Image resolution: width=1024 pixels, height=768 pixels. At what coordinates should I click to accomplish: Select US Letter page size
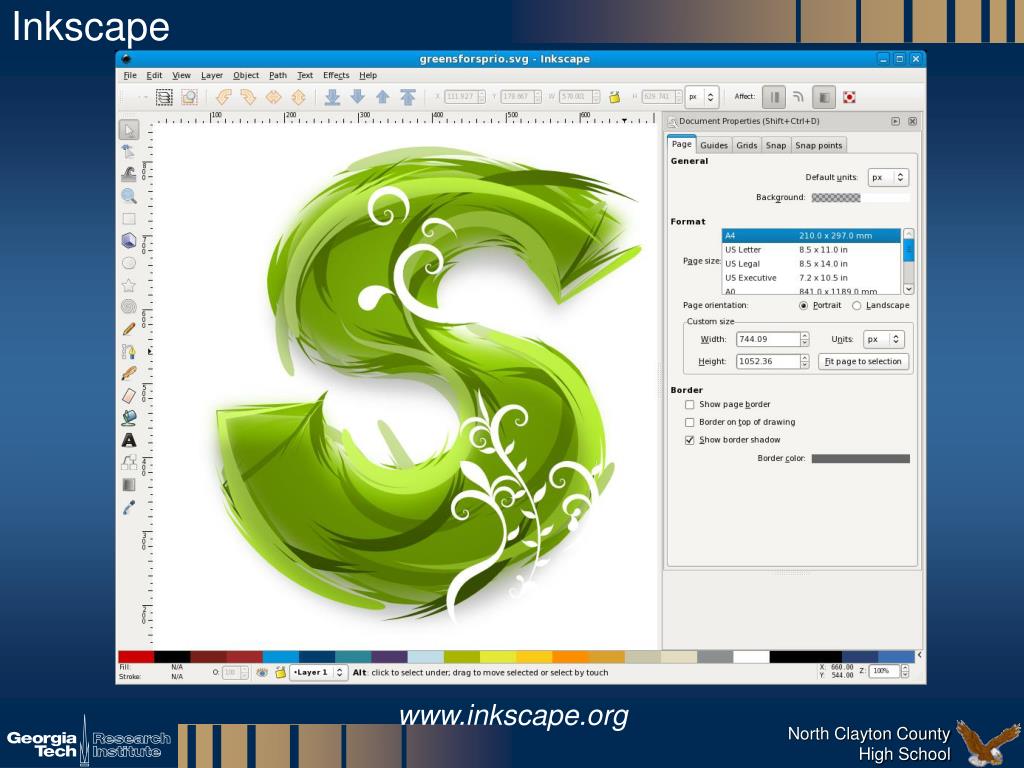click(x=811, y=249)
